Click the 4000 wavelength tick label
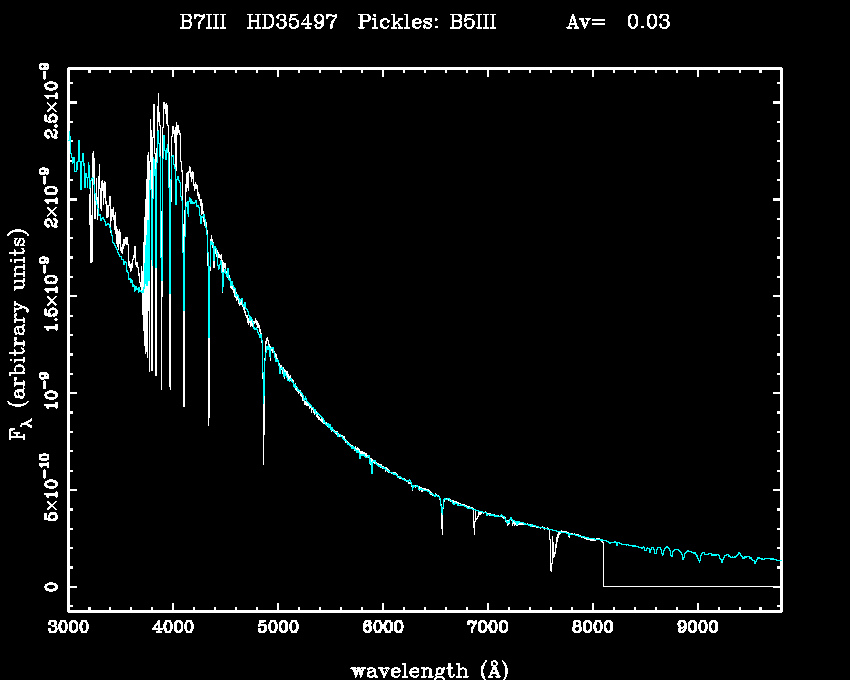This screenshot has height=680, width=850. coord(172,627)
